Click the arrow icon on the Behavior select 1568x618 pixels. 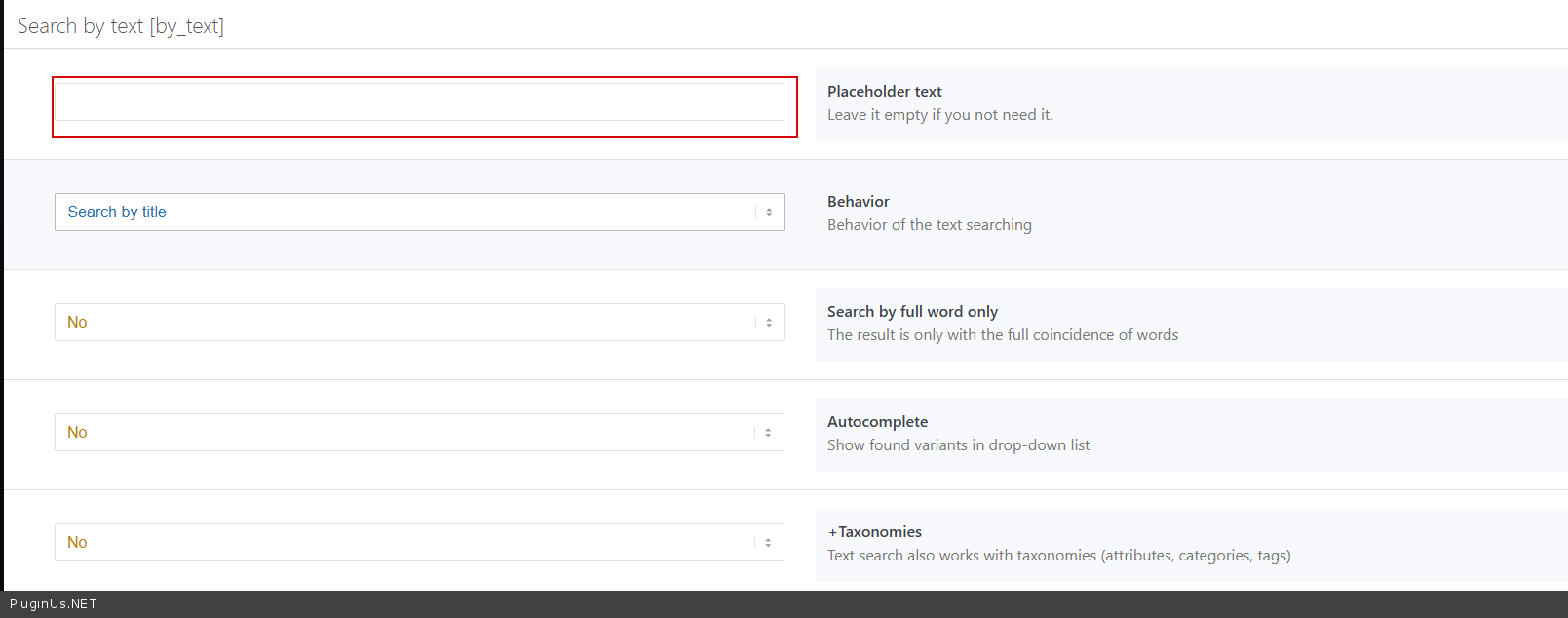click(x=769, y=212)
